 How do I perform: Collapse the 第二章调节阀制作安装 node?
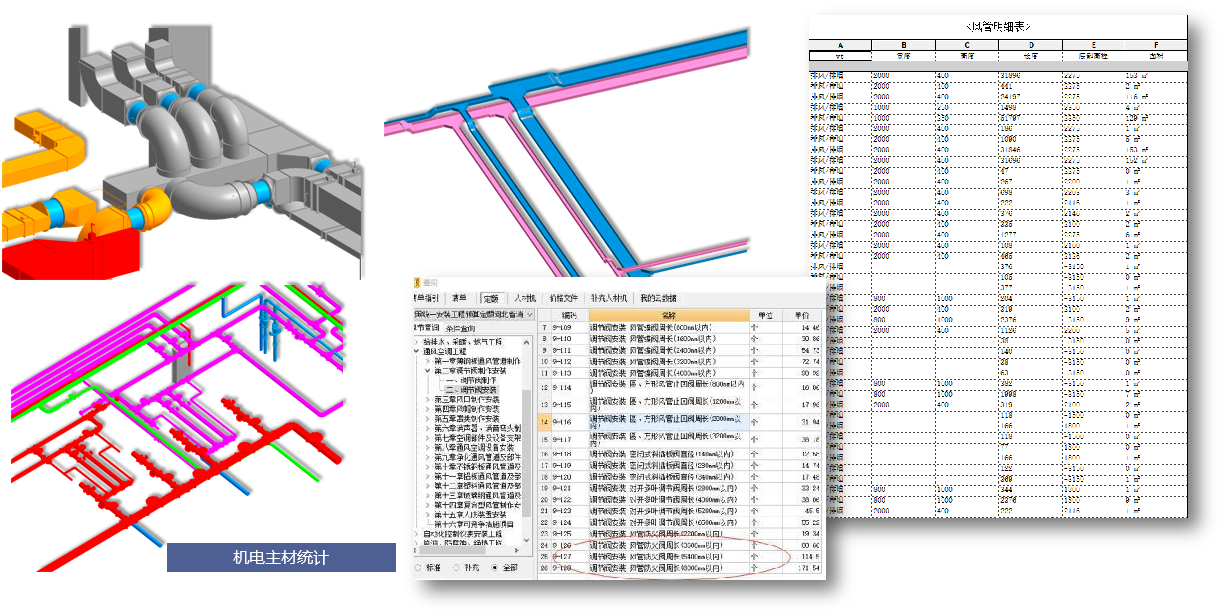click(428, 371)
